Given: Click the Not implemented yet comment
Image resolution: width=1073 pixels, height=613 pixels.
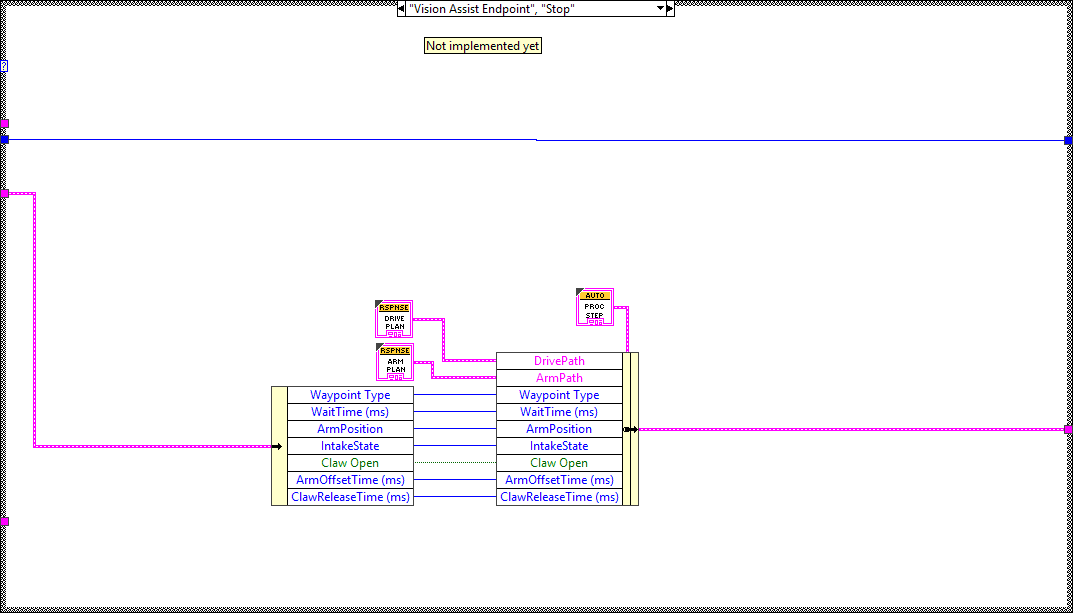Looking at the screenshot, I should point(483,45).
